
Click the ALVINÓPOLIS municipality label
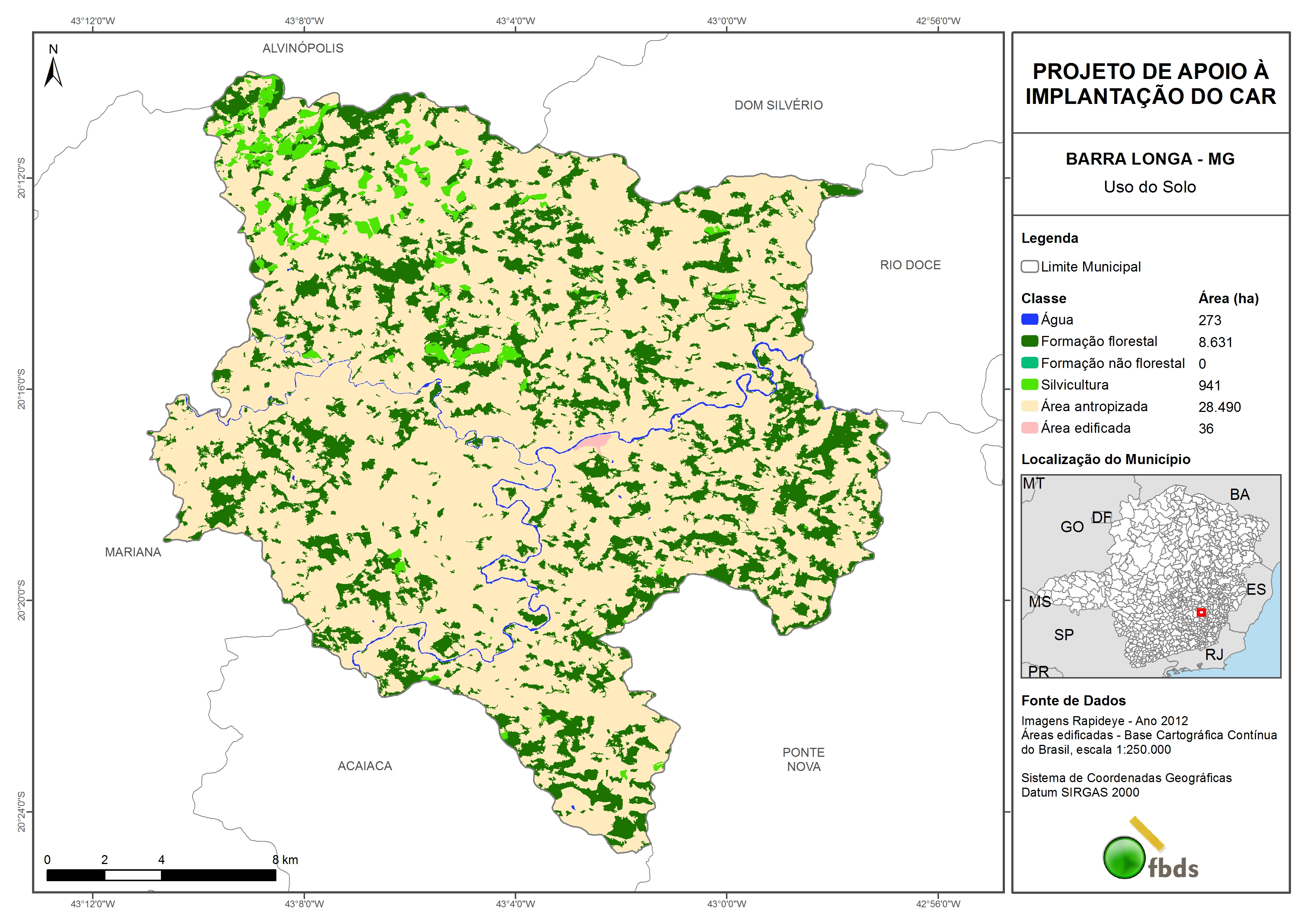pos(303,48)
